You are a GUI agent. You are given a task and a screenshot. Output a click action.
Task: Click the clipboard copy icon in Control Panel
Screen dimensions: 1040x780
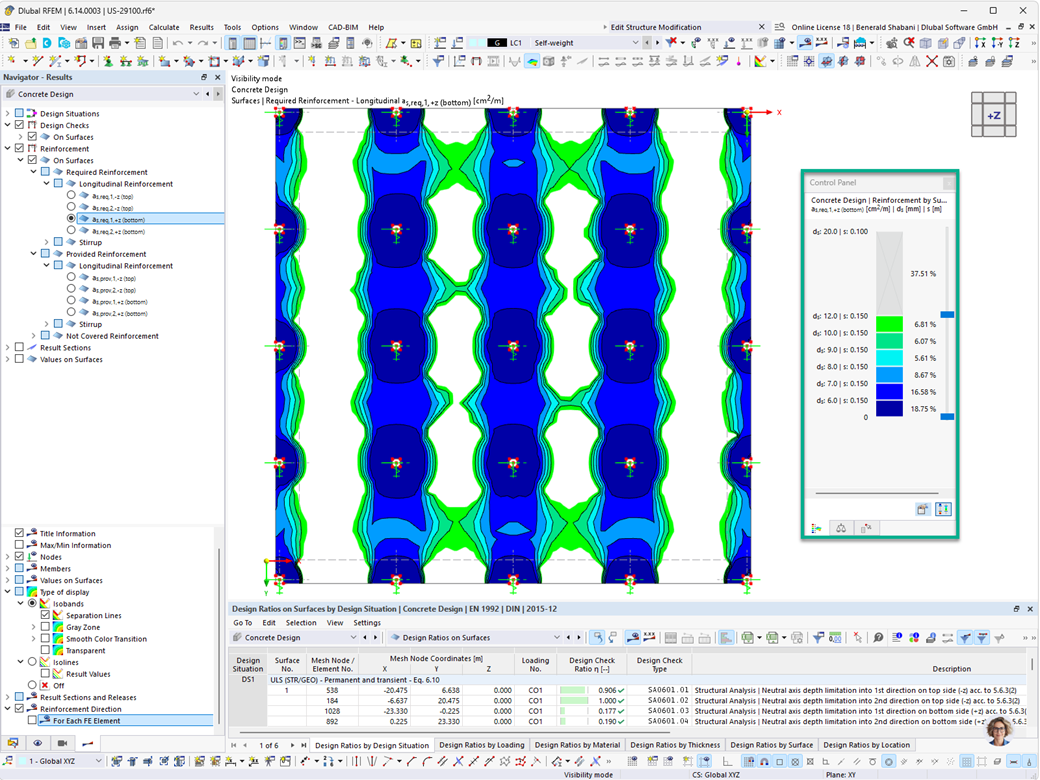click(x=923, y=509)
